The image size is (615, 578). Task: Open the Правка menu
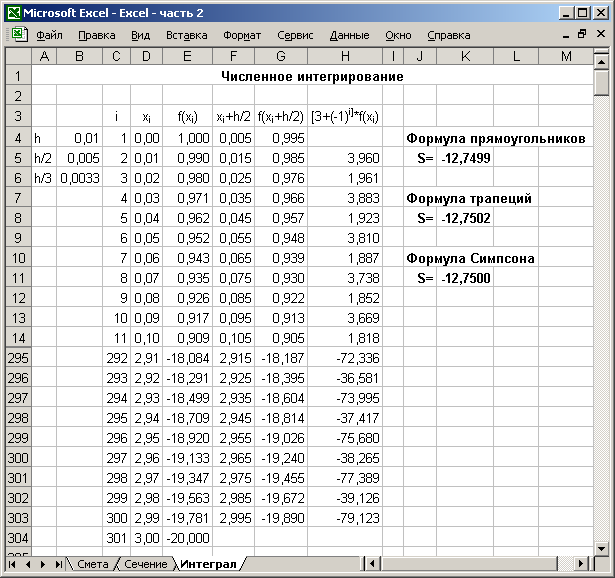97,35
